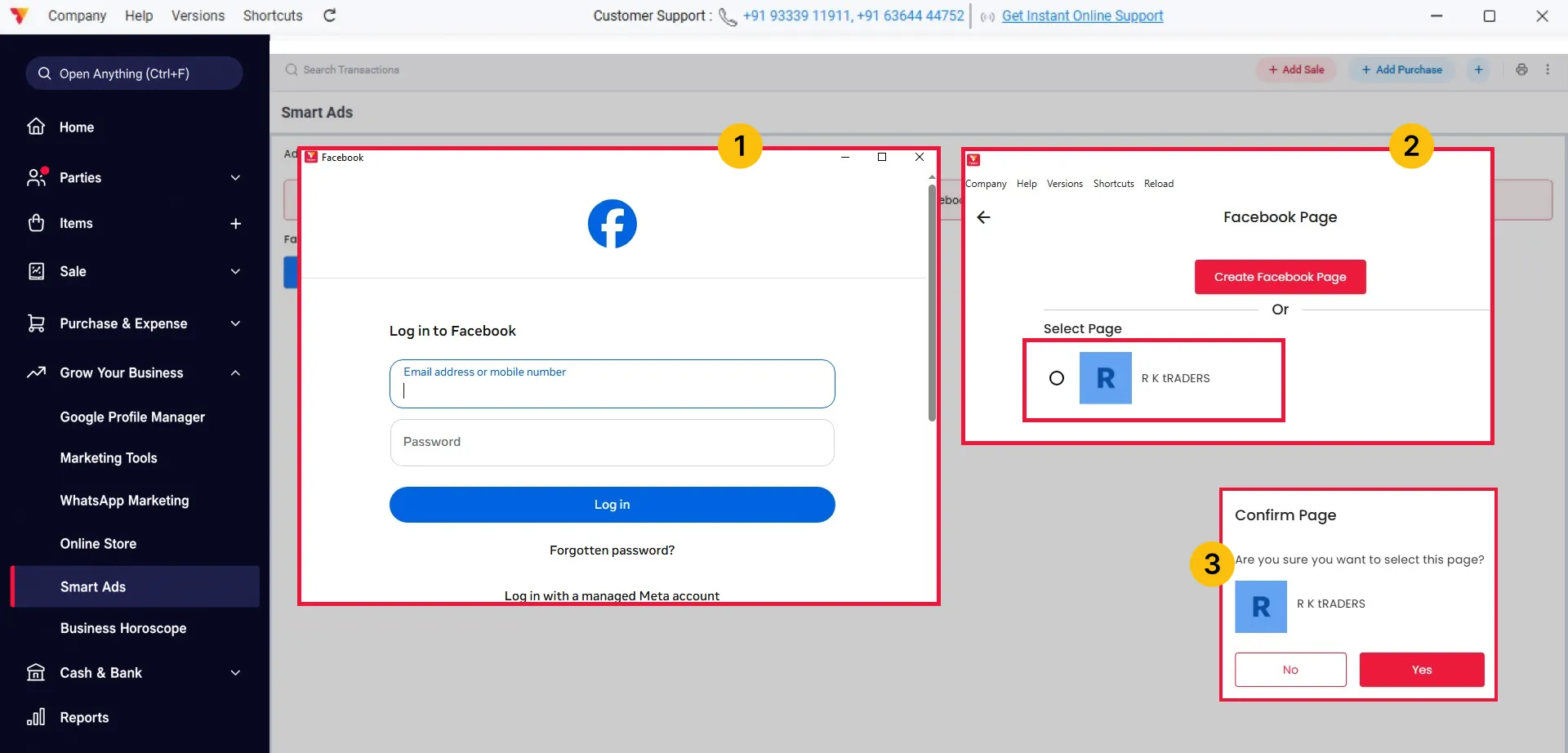The image size is (1568, 753).
Task: Click the R K tRADERS page thumbnail in Select Page
Action: 1105,378
